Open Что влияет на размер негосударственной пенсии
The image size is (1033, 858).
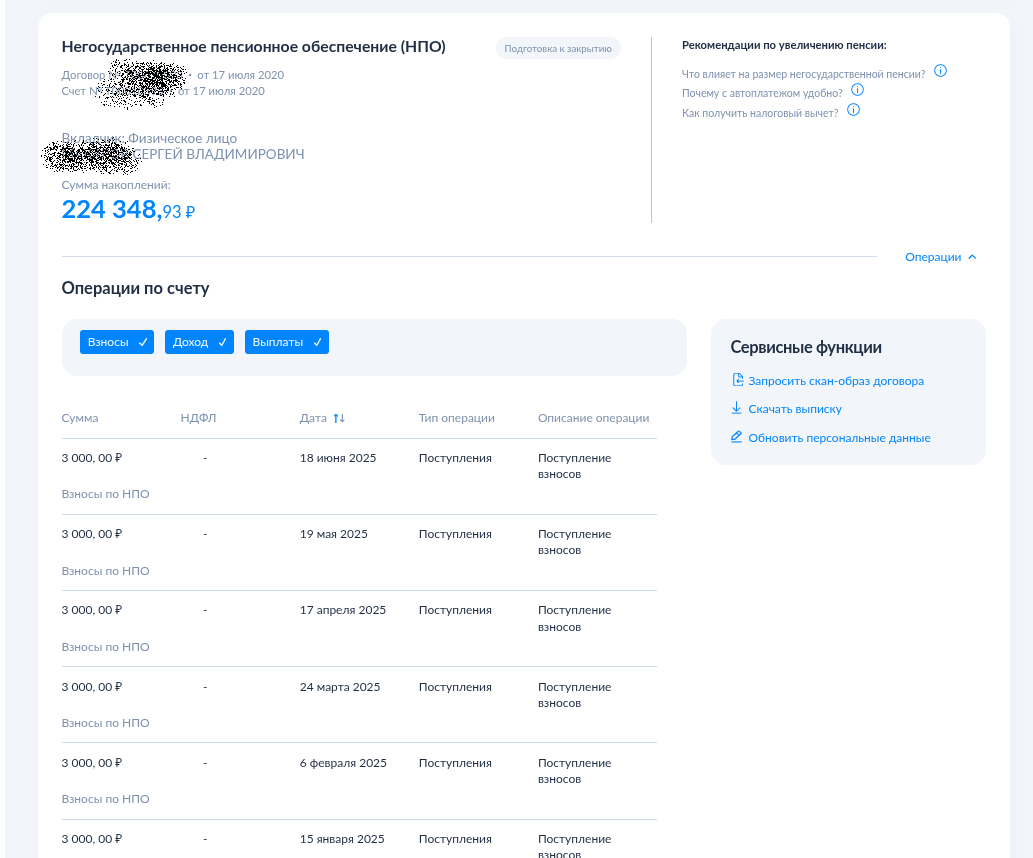point(803,74)
